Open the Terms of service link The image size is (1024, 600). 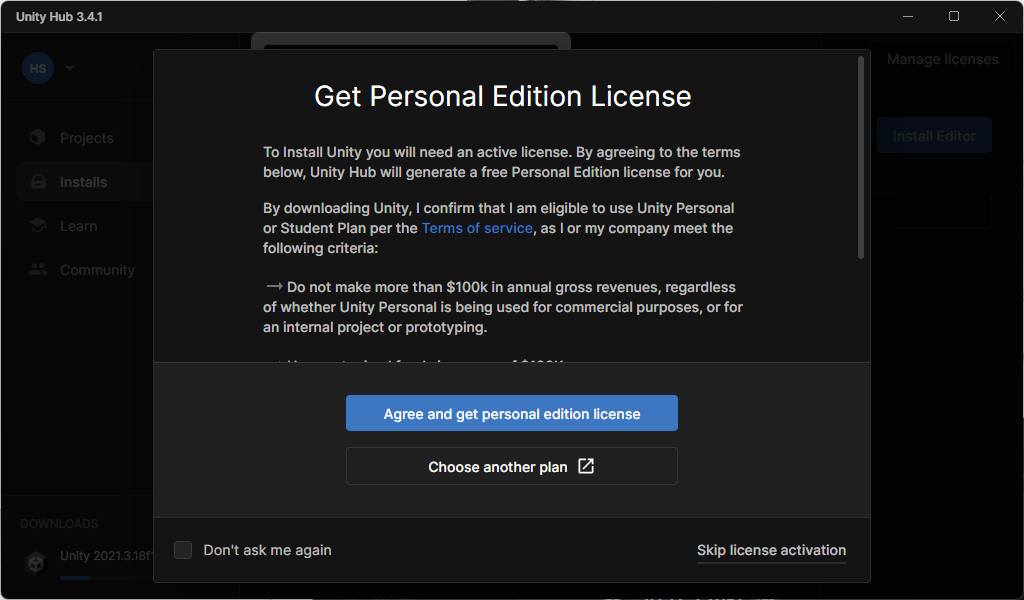coord(477,228)
